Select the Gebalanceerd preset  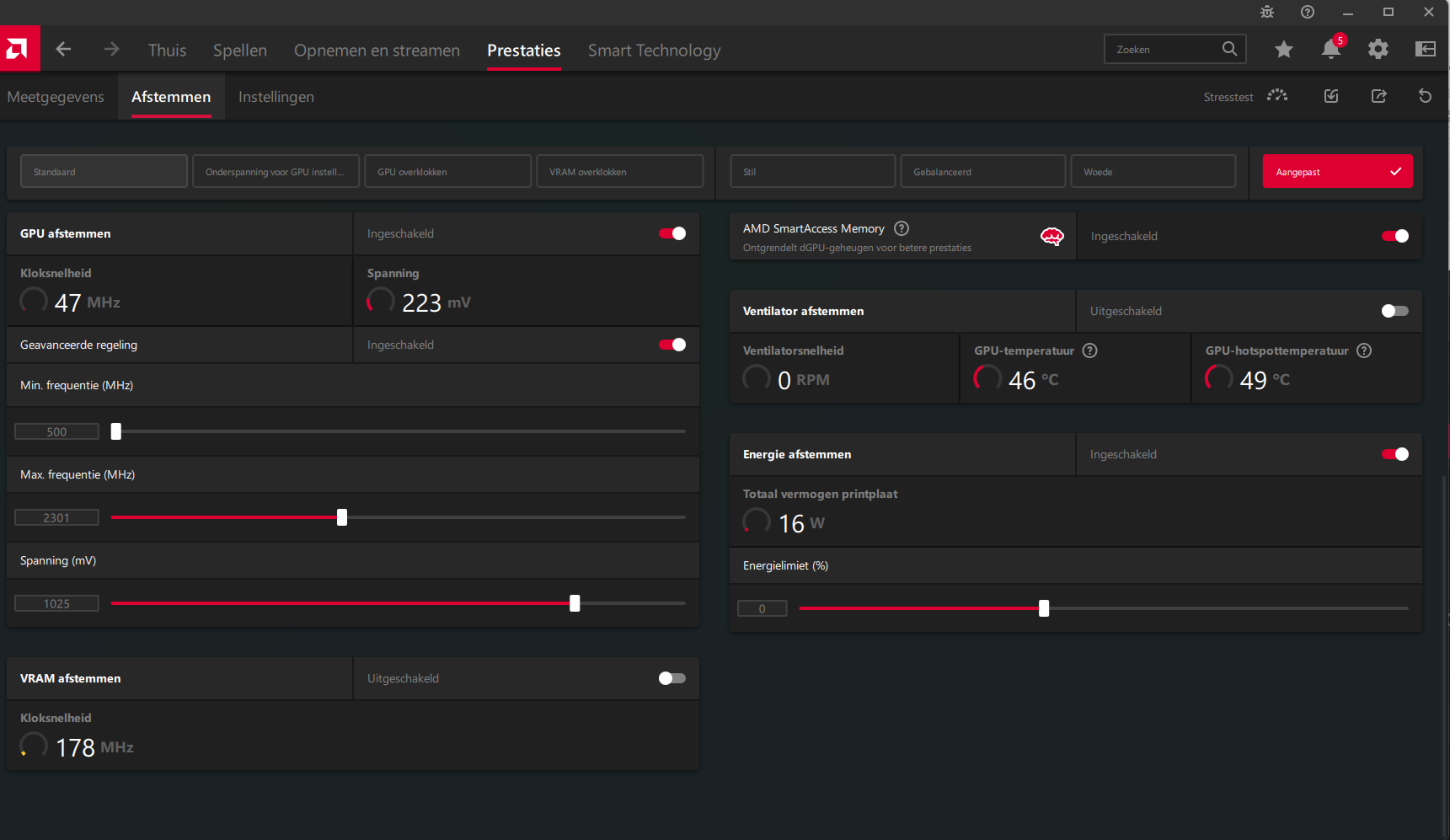(x=983, y=171)
